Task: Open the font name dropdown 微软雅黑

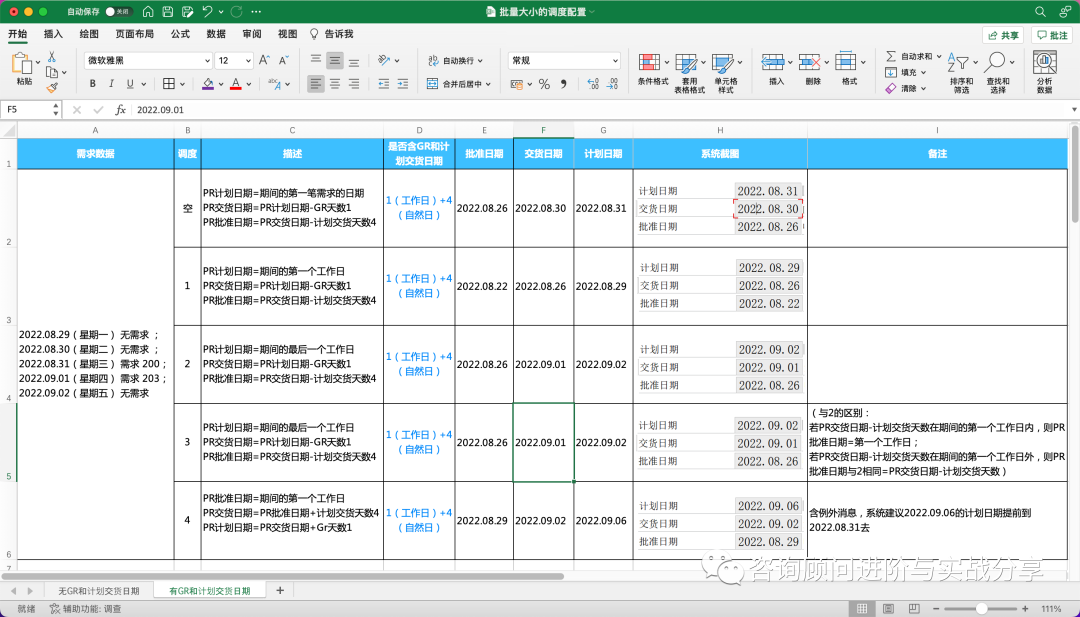Action: pyautogui.click(x=207, y=61)
